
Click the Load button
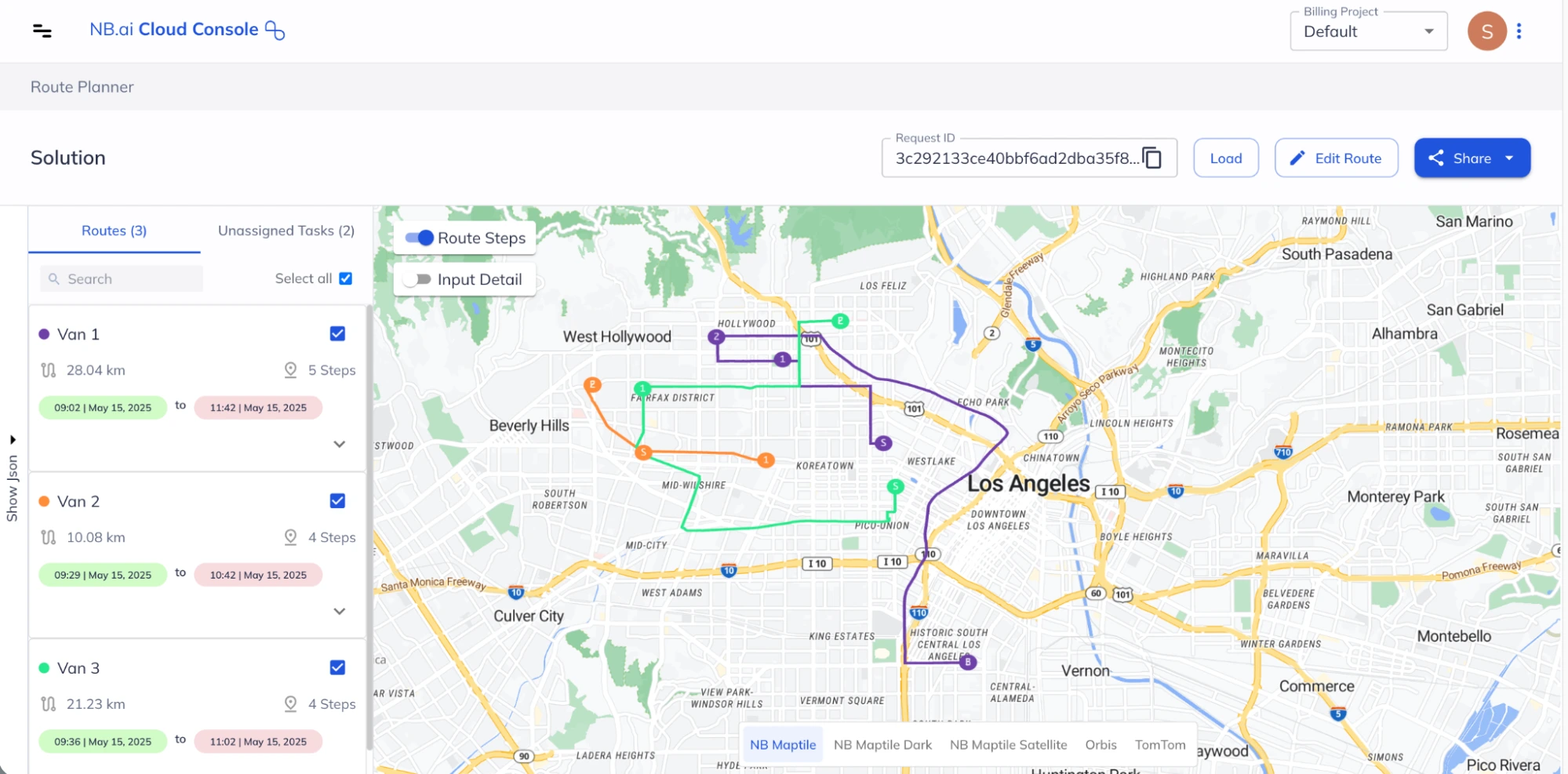[1225, 158]
